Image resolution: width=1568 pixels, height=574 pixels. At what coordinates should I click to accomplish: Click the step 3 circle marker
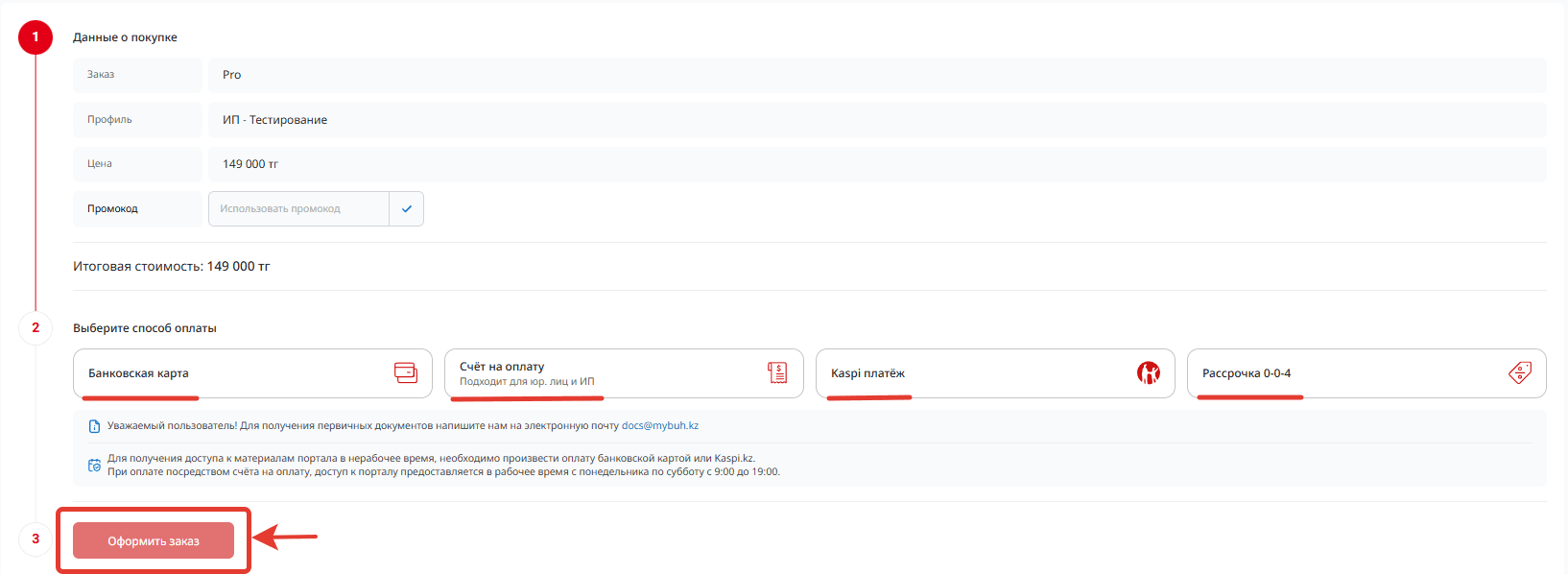pyautogui.click(x=36, y=539)
